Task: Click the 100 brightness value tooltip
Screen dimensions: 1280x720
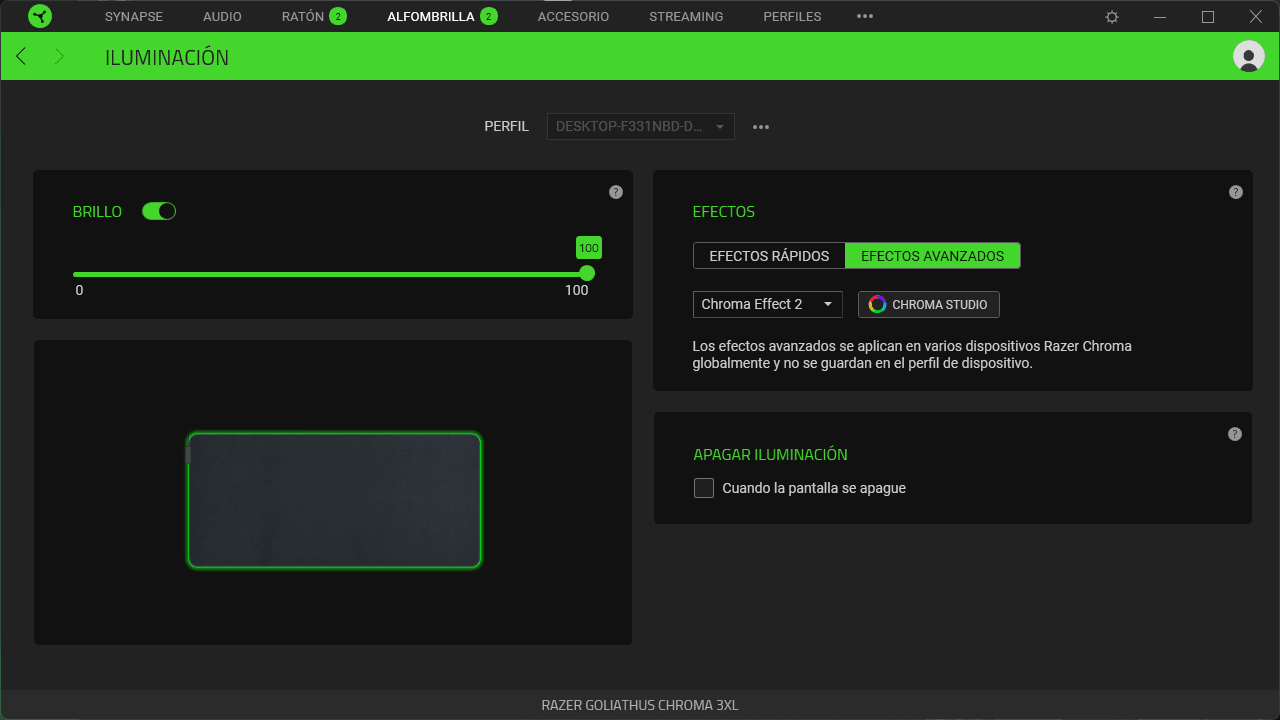Action: coord(589,248)
